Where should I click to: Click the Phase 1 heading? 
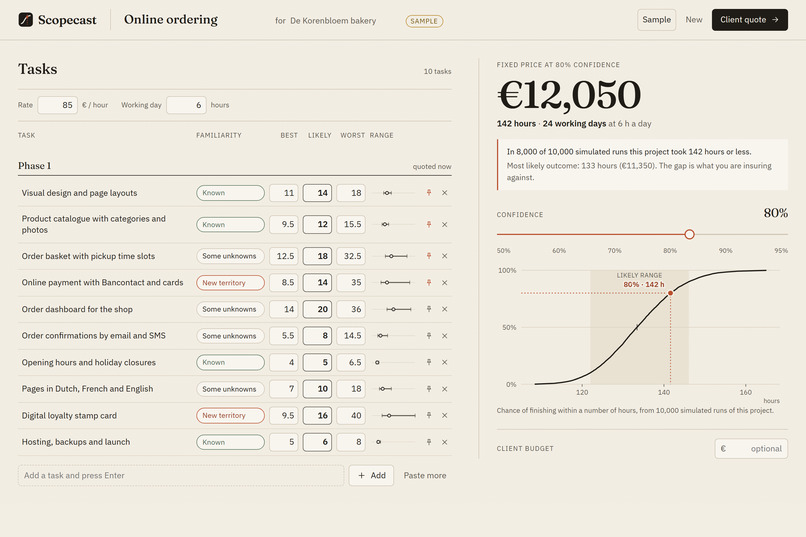pos(34,165)
